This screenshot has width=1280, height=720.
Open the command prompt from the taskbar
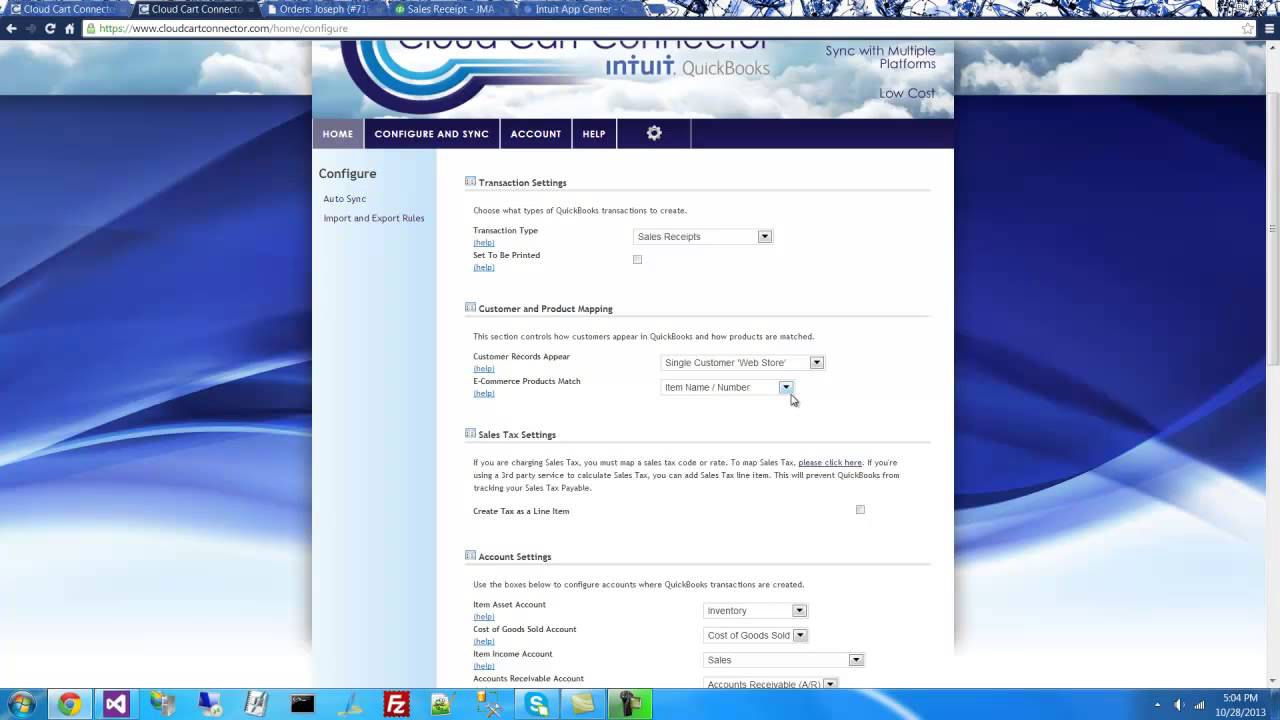tap(303, 704)
